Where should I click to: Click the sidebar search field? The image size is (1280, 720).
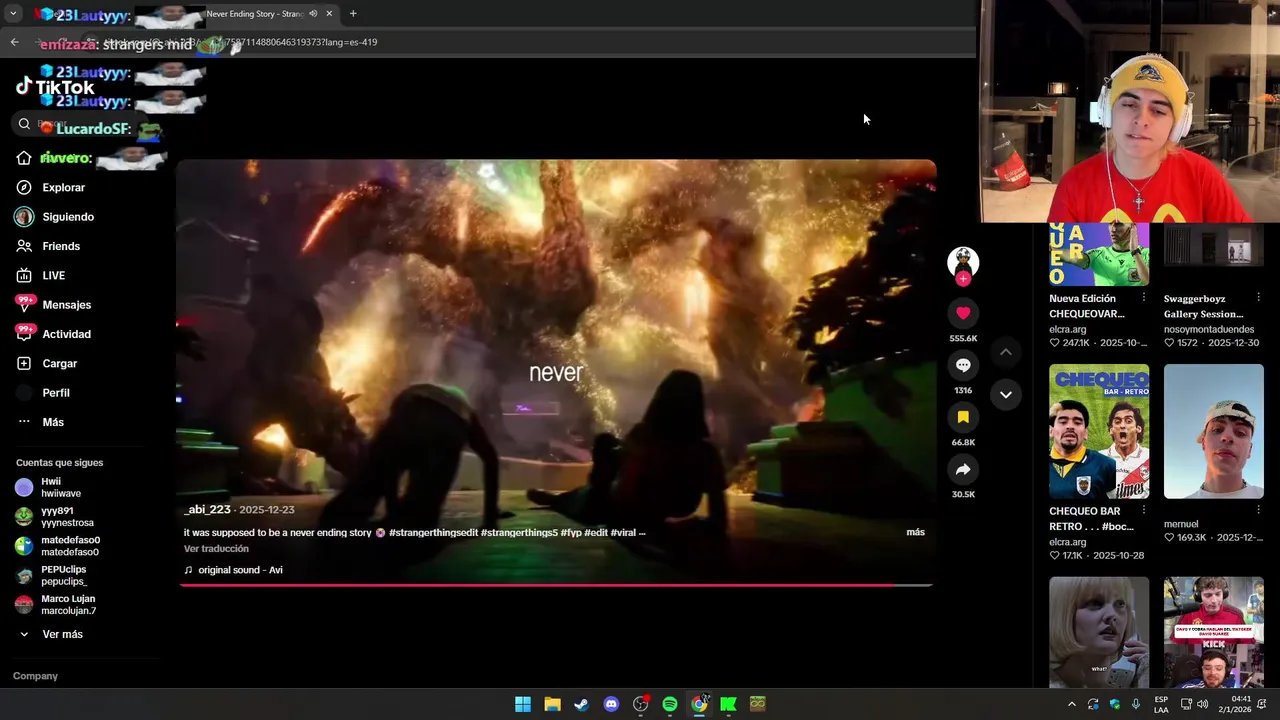85,124
